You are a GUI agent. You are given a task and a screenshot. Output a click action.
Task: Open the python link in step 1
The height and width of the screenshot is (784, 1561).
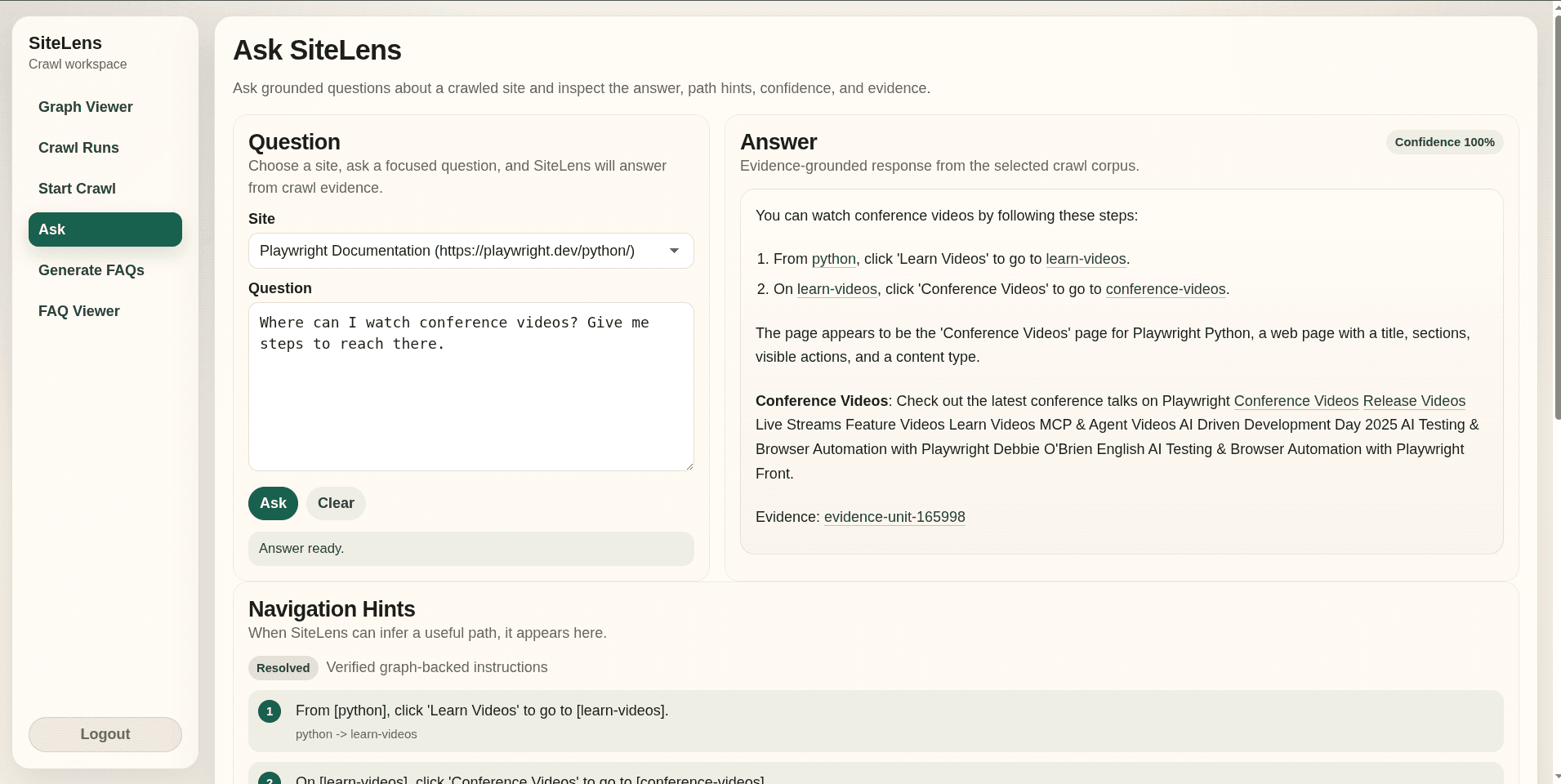[833, 259]
